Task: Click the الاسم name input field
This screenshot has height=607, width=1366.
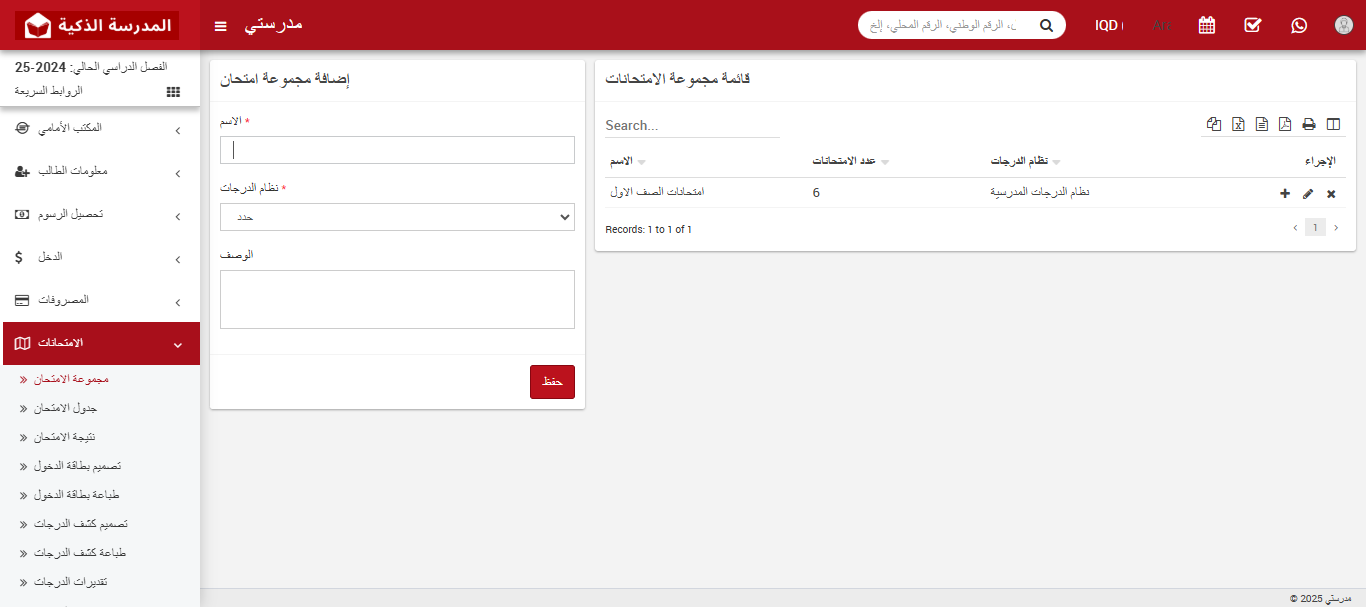Action: coord(397,150)
